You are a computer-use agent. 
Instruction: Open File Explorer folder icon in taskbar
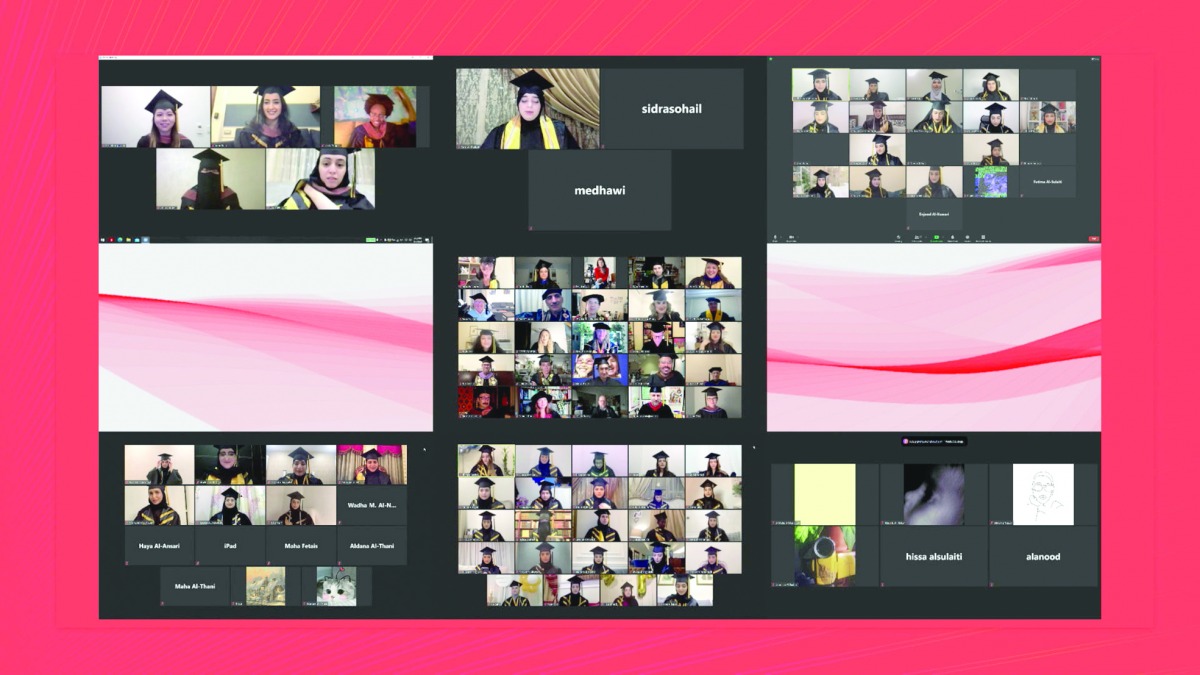128,240
